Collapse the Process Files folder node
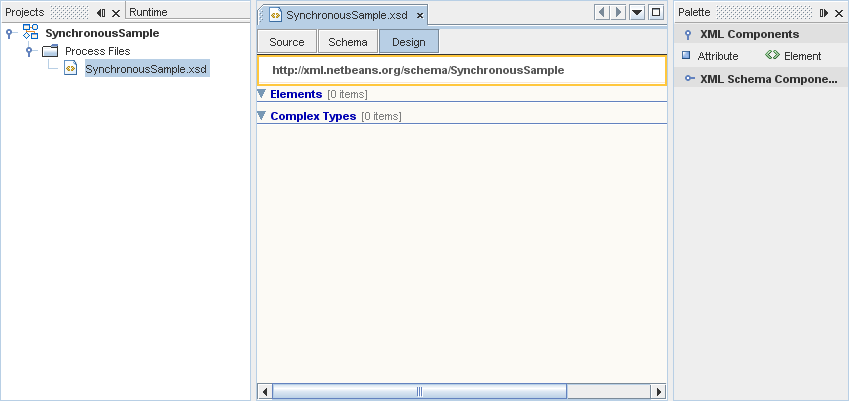Viewport: 849px width, 401px height. (x=29, y=51)
